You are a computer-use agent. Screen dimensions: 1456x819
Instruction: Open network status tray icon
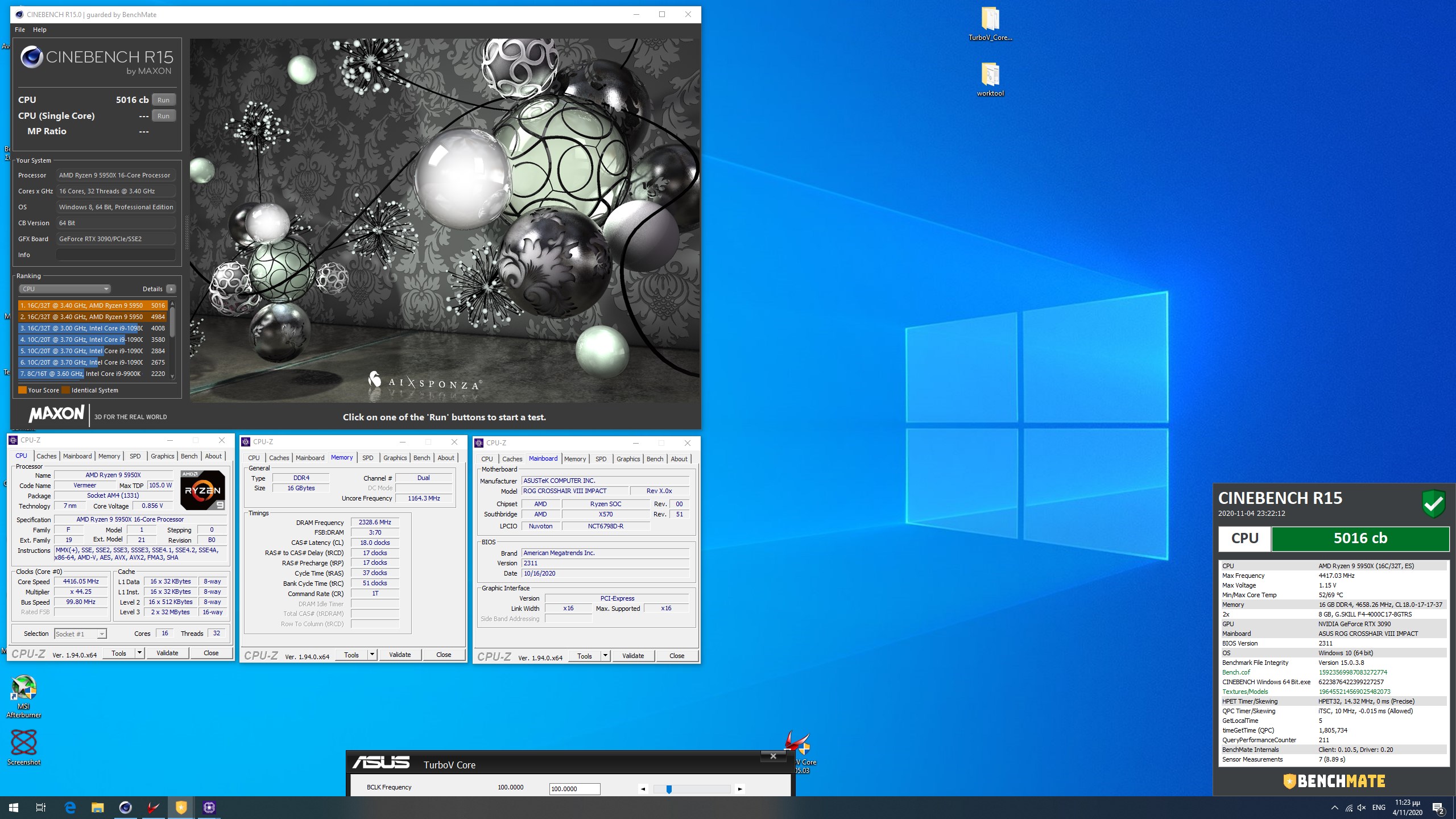1349,808
